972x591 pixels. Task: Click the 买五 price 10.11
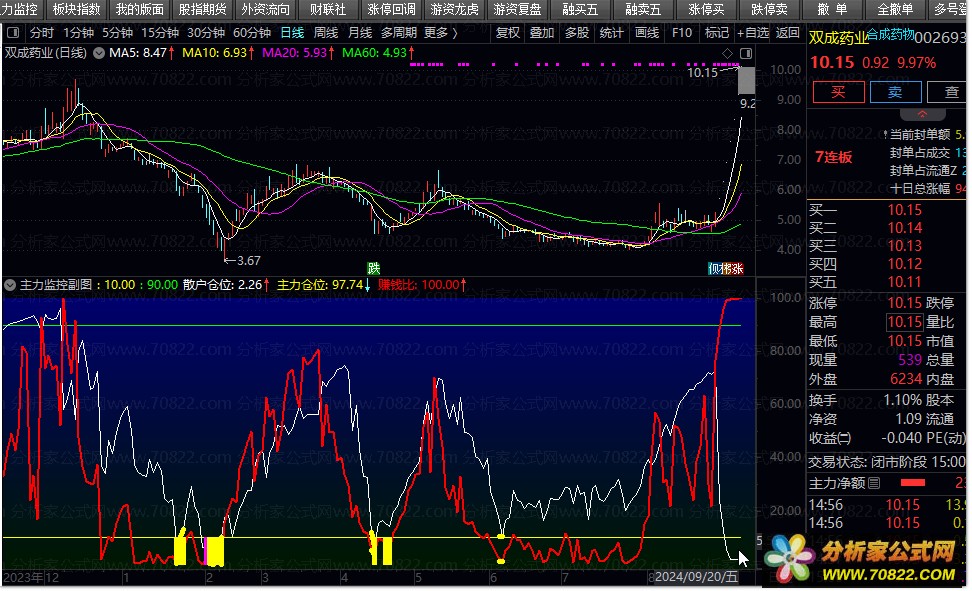(904, 283)
